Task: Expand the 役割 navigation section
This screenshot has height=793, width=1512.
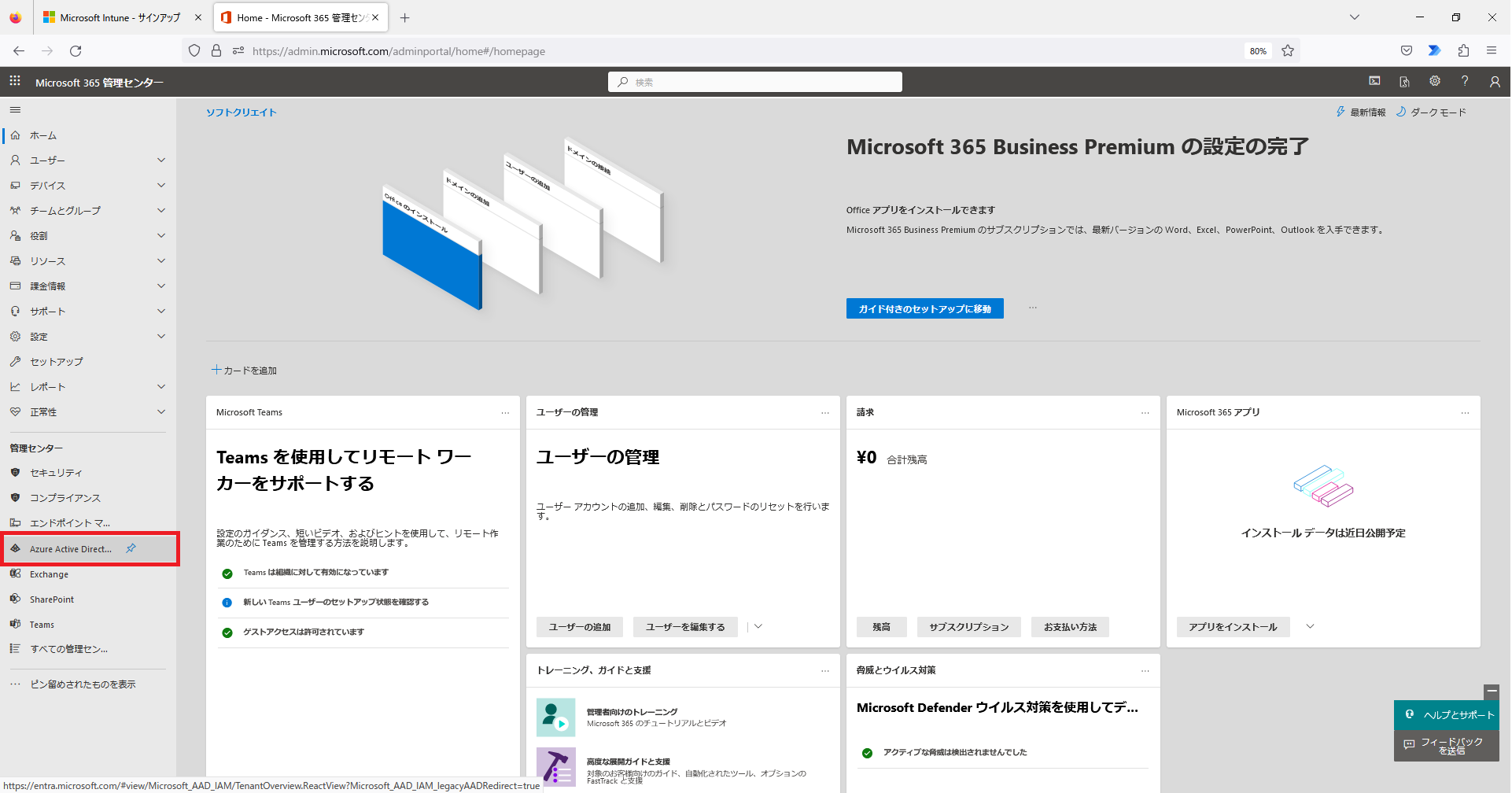Action: pos(161,236)
